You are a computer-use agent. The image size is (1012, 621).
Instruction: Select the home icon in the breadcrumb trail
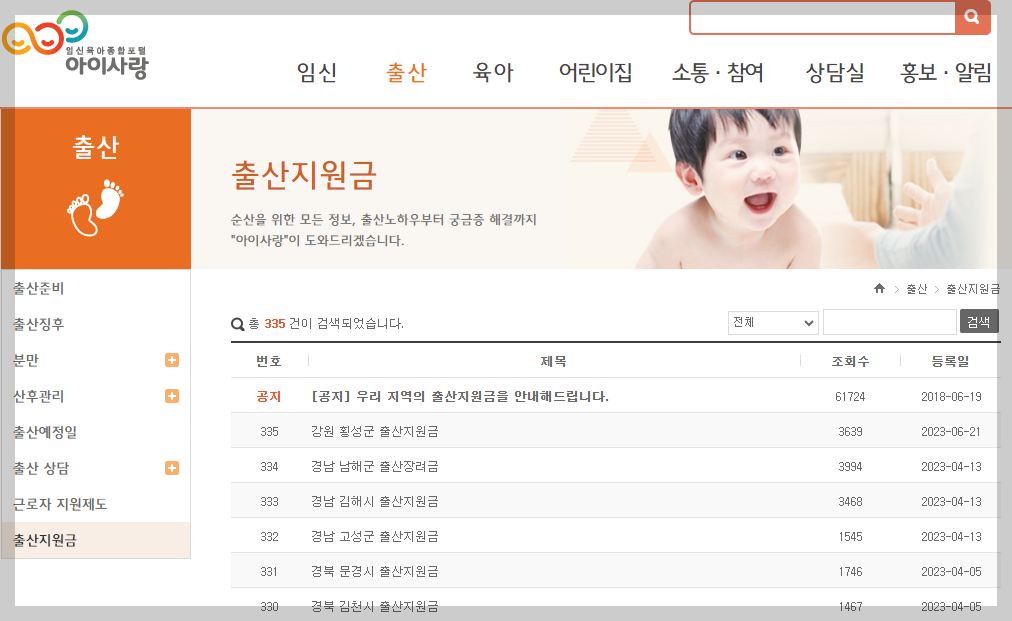click(879, 288)
